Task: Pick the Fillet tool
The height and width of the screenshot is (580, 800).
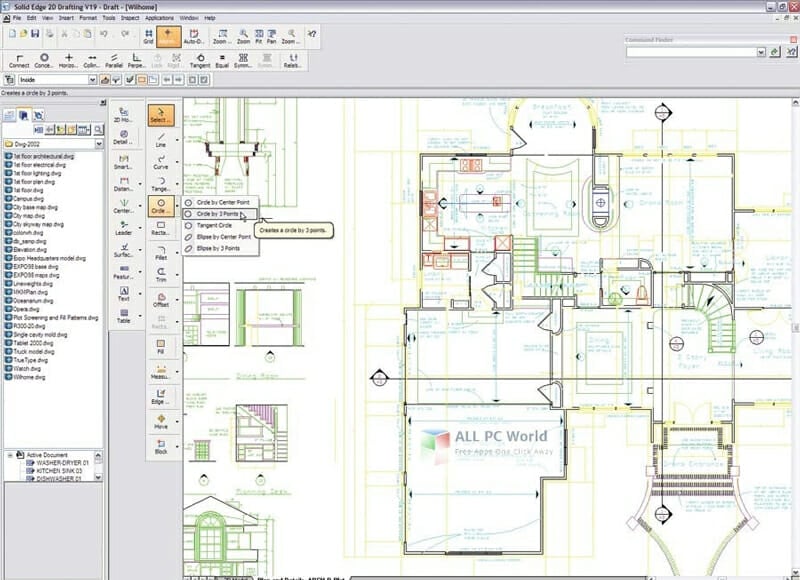Action: 161,253
